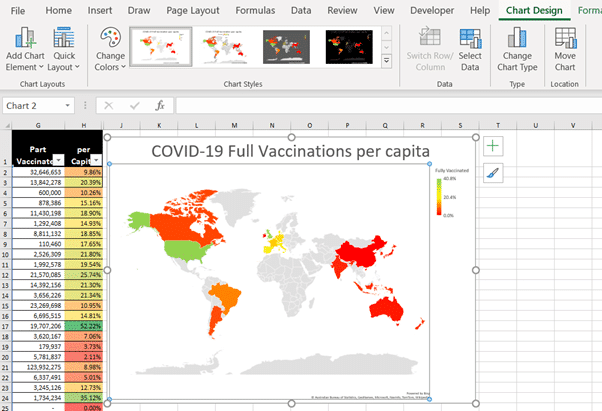Click the green plus Chart Elements button
Viewport: 602px width, 411px height.
(493, 146)
